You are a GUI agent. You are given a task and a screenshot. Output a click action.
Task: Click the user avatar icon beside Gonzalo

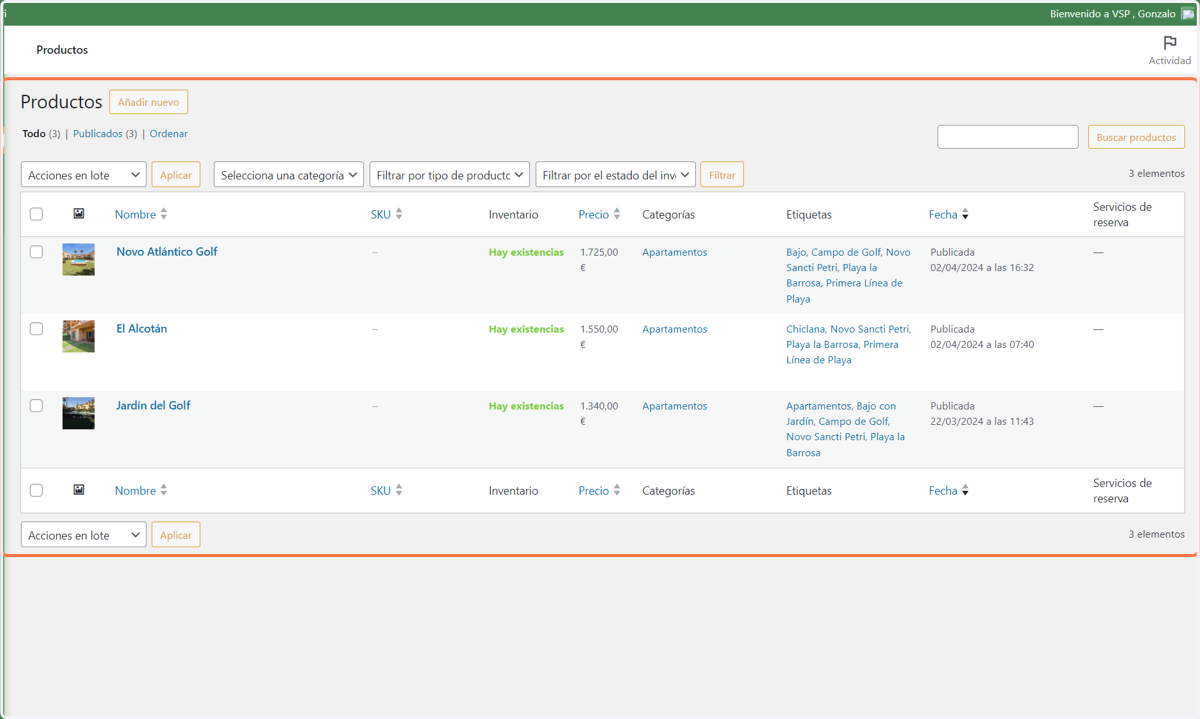(x=1188, y=14)
